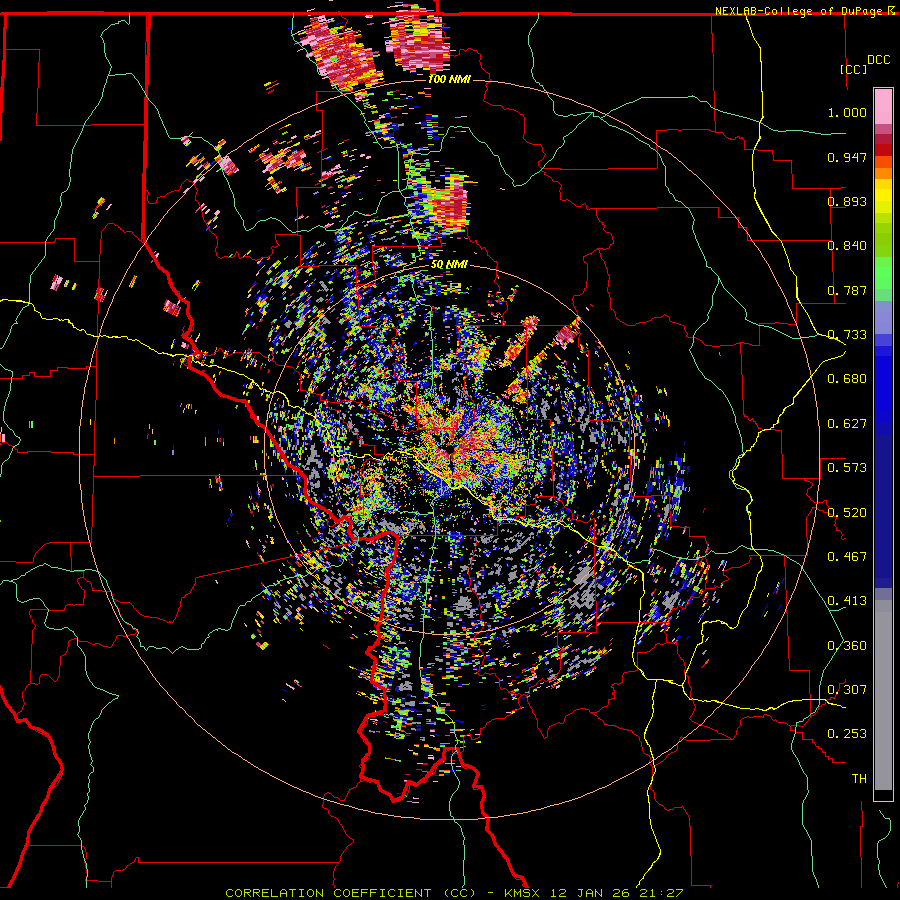
Task: Select the 0.680 scale value
Action: coord(847,379)
